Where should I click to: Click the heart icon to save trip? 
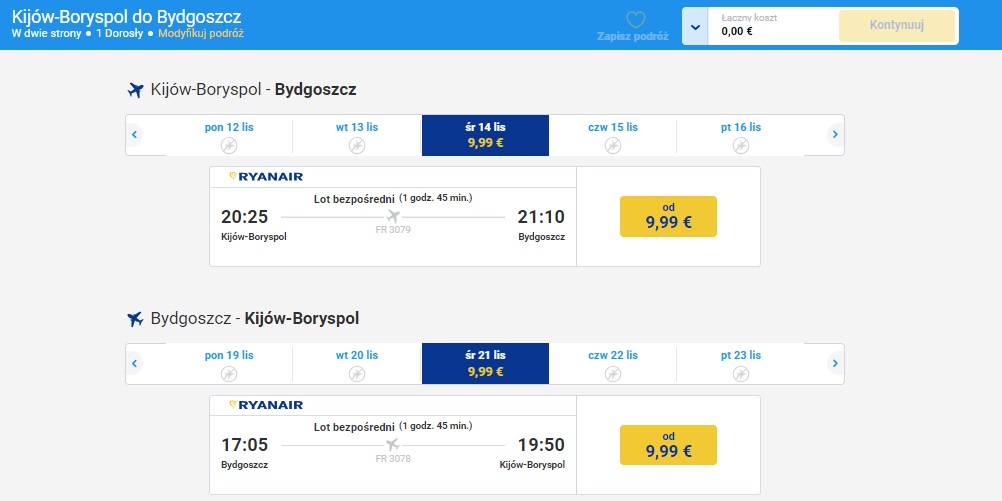(x=636, y=20)
